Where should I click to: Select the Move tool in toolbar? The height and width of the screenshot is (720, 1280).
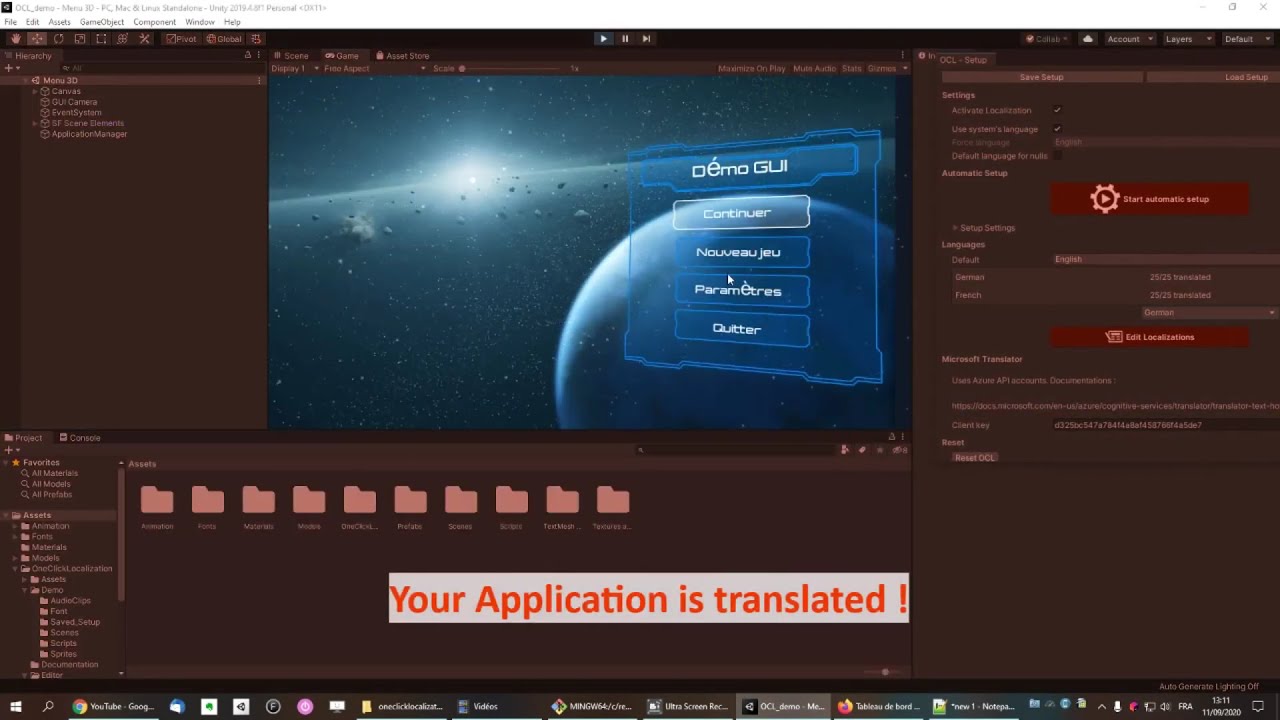pyautogui.click(x=37, y=39)
